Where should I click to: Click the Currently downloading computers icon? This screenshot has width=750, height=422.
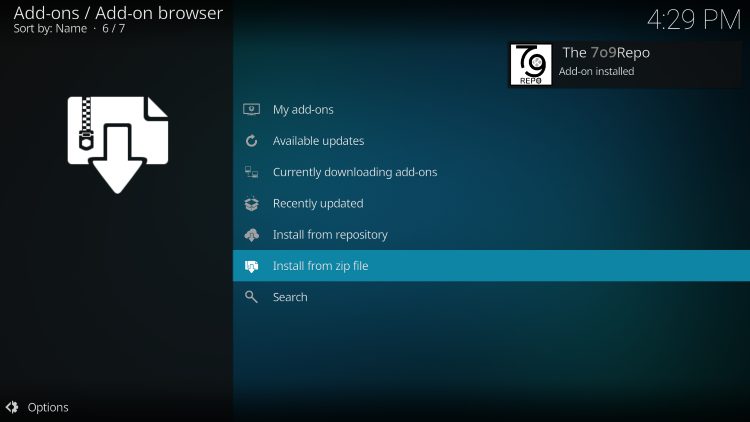click(252, 172)
